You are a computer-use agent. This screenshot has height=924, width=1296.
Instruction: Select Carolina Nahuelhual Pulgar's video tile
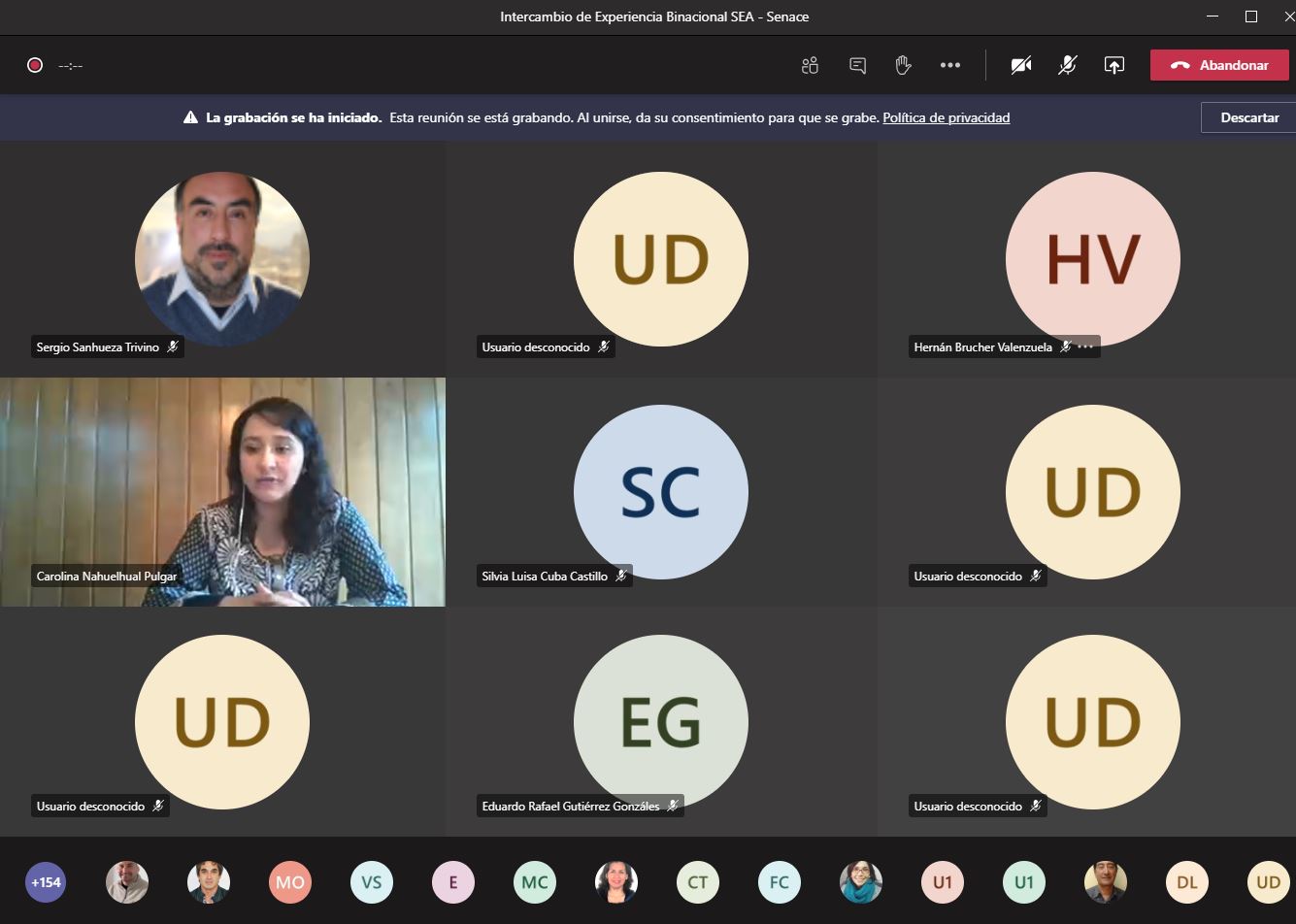tap(222, 492)
